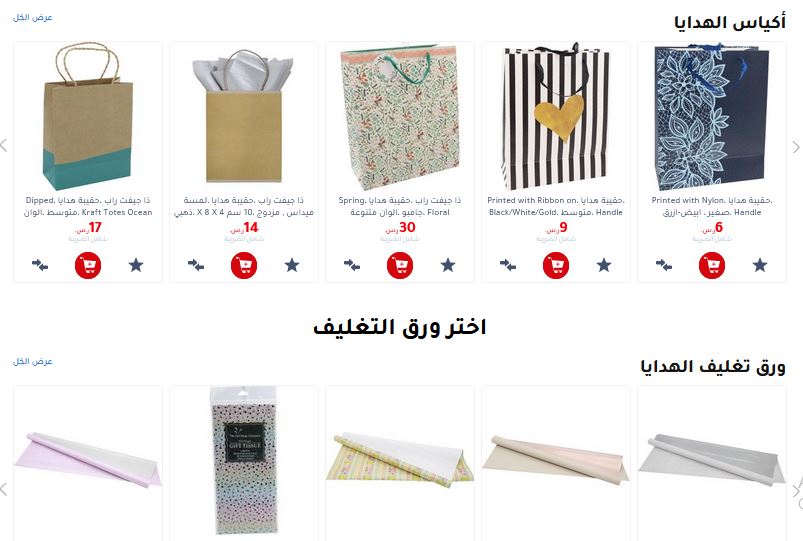Add the black striped heart bag to cart
The width and height of the screenshot is (803, 541).
pos(556,265)
